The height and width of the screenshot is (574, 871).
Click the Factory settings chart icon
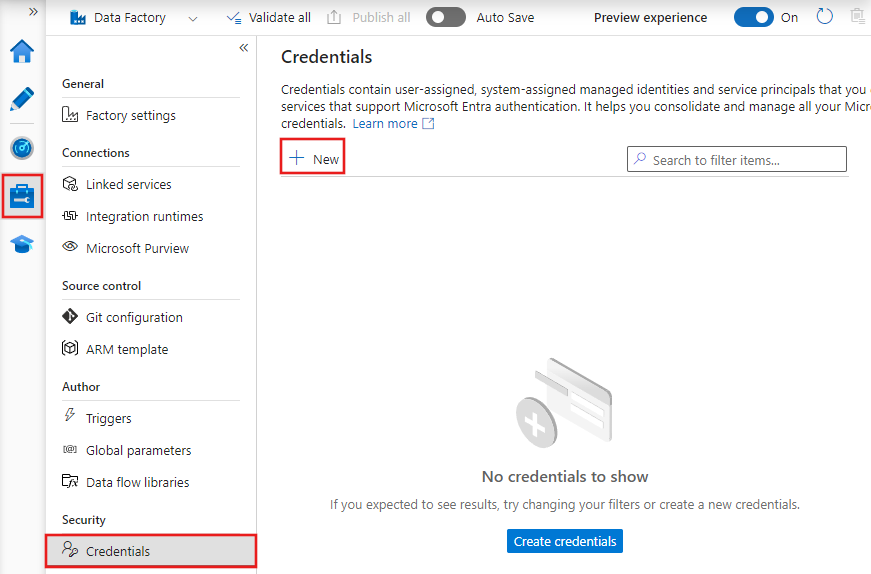coord(70,114)
